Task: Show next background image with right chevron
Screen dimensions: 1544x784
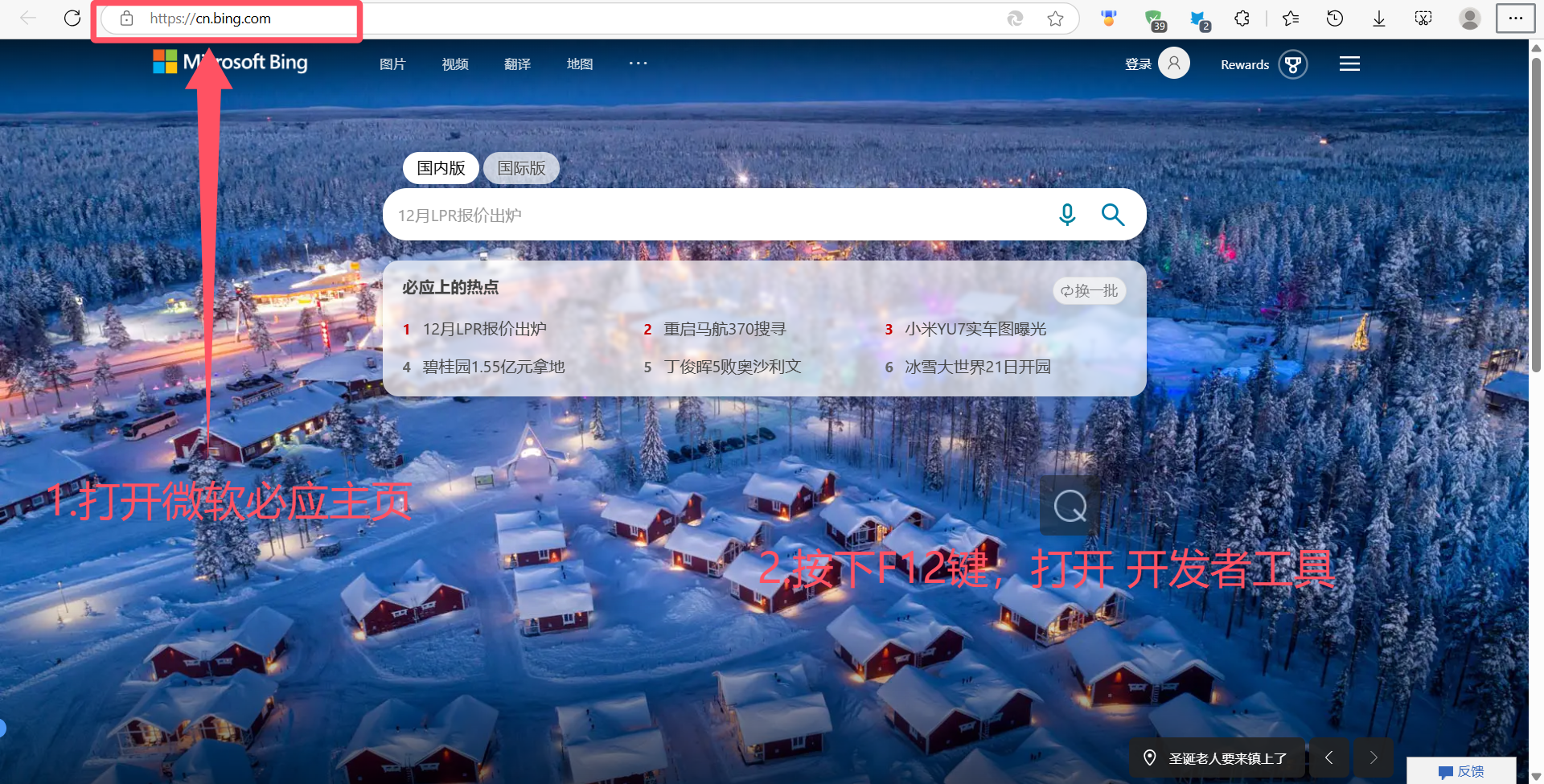Action: [x=1374, y=757]
